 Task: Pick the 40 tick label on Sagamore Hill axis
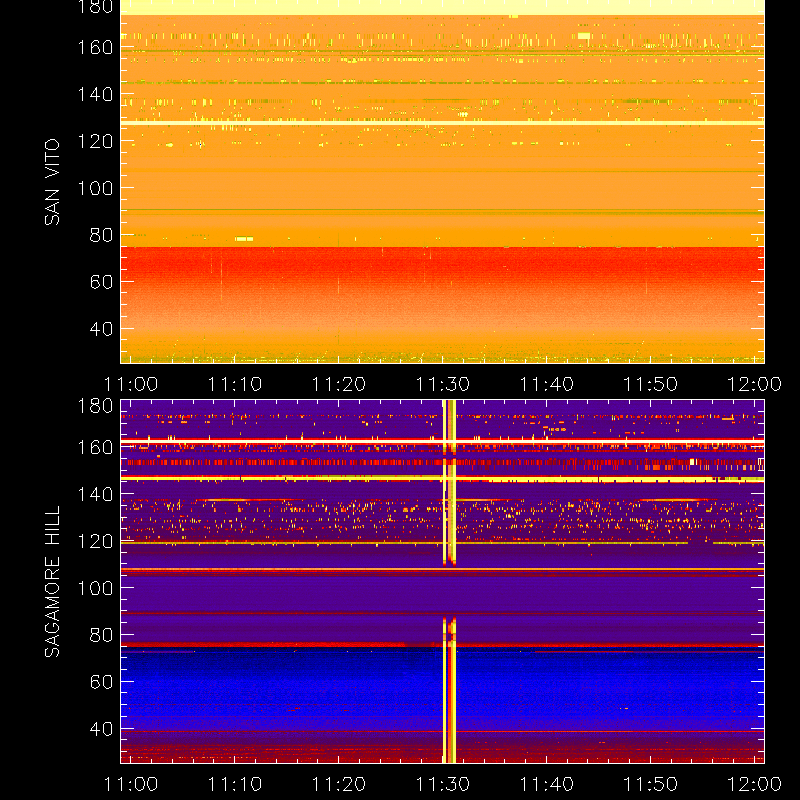(x=101, y=729)
